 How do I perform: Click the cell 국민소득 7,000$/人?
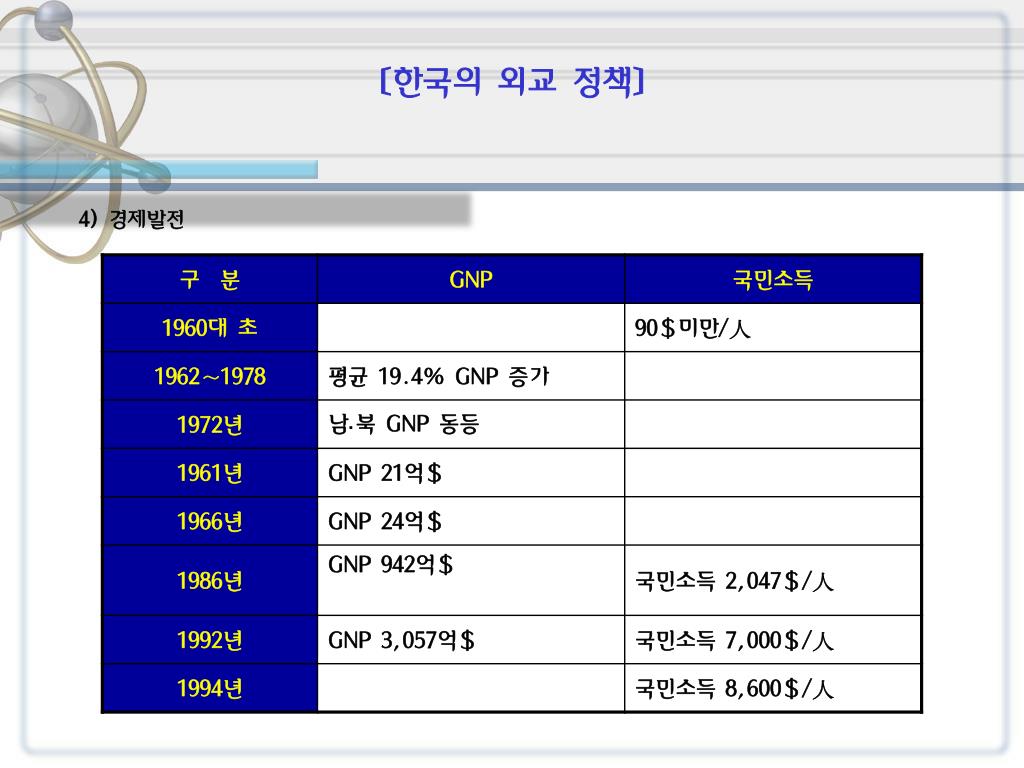pos(773,640)
